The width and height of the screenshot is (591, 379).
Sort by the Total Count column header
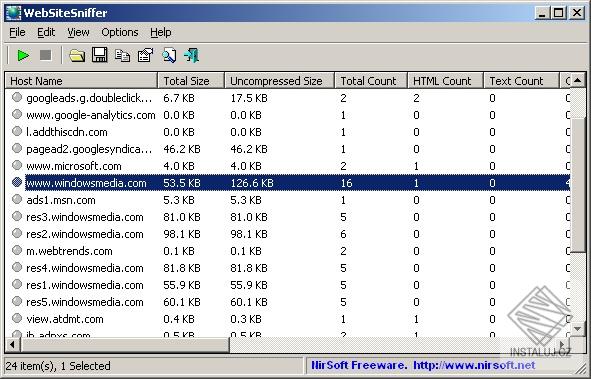click(x=371, y=81)
